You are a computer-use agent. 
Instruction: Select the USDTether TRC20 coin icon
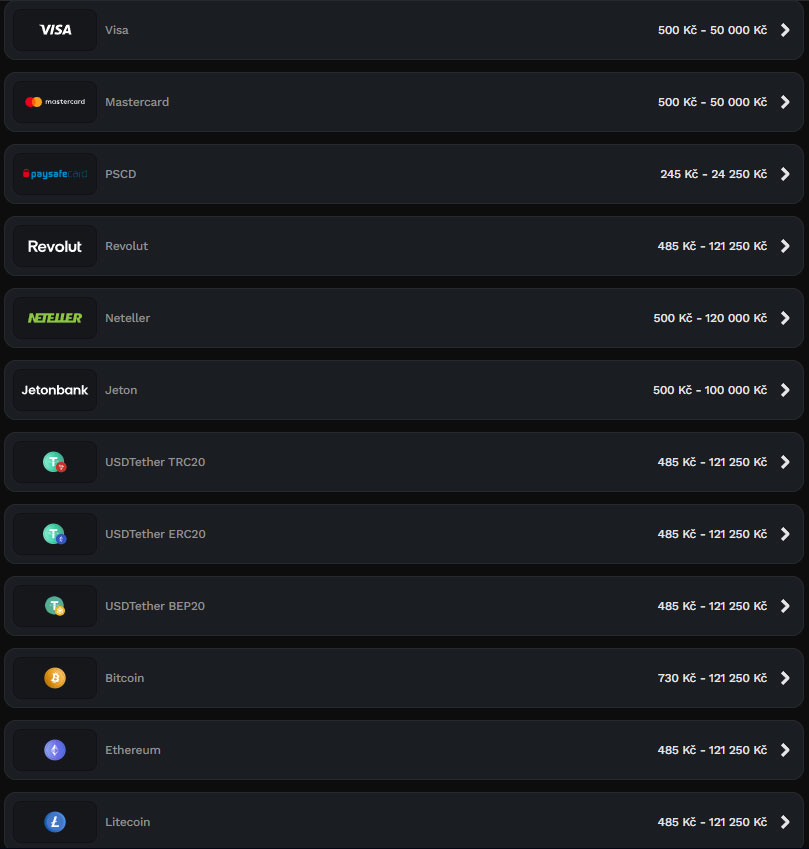click(x=55, y=462)
